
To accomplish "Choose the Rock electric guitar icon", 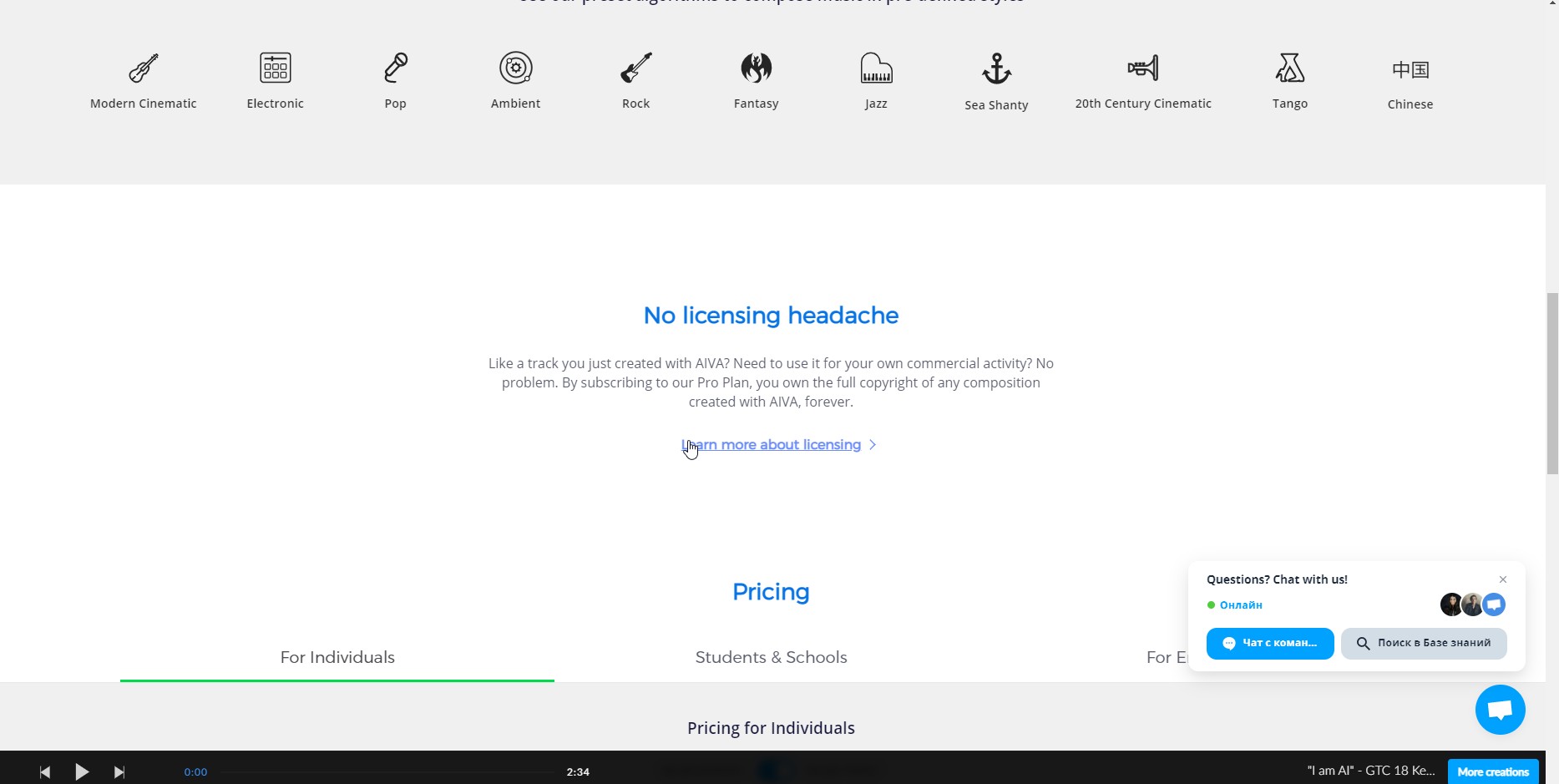I will pyautogui.click(x=636, y=68).
